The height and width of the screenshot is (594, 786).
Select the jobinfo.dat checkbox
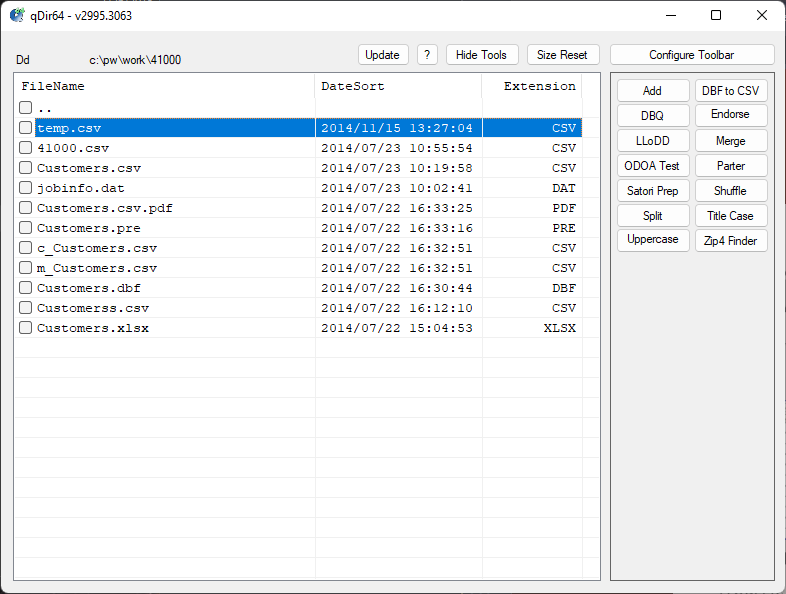pos(25,188)
